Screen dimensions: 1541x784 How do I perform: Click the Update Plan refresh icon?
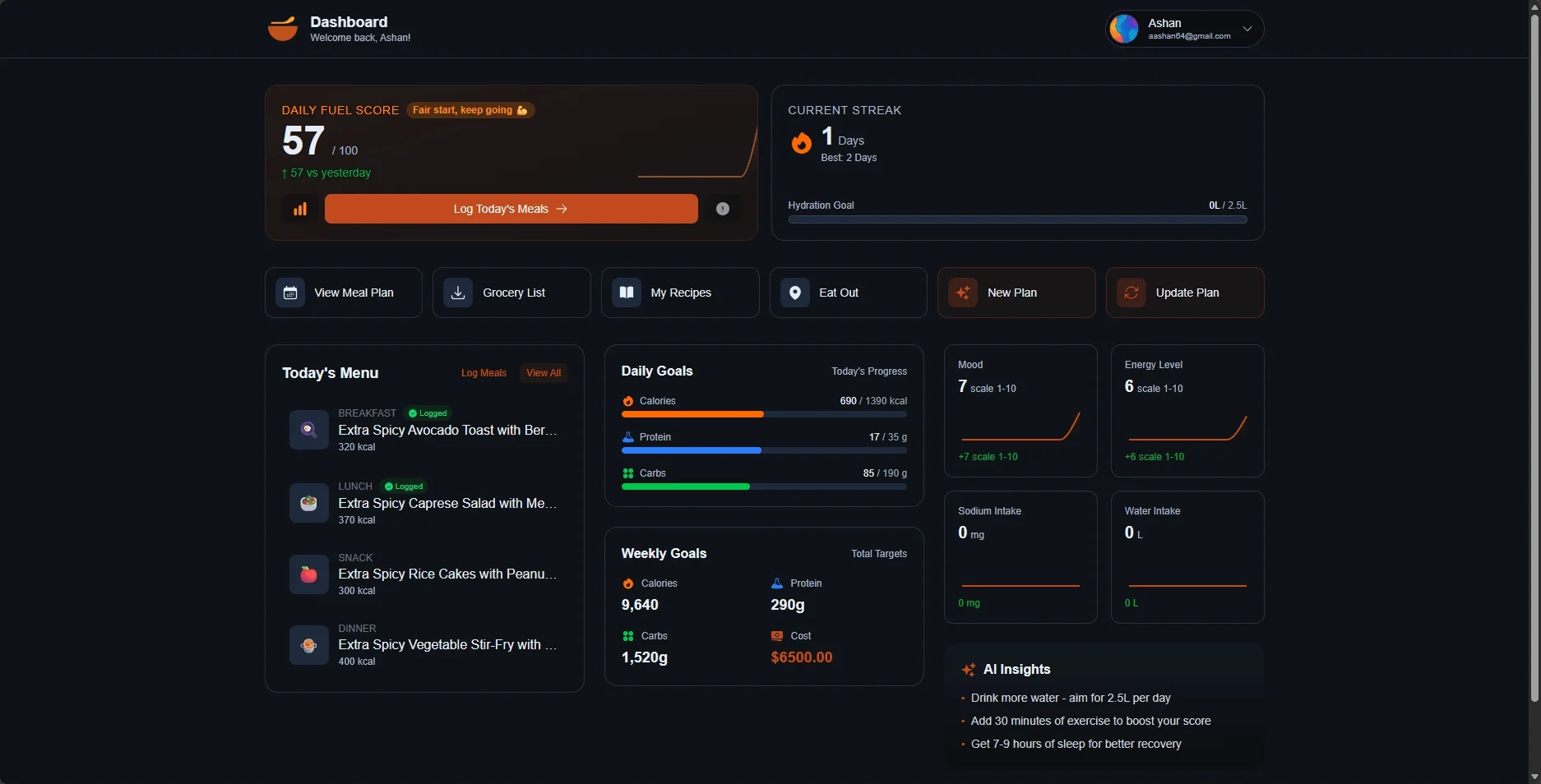[1131, 293]
